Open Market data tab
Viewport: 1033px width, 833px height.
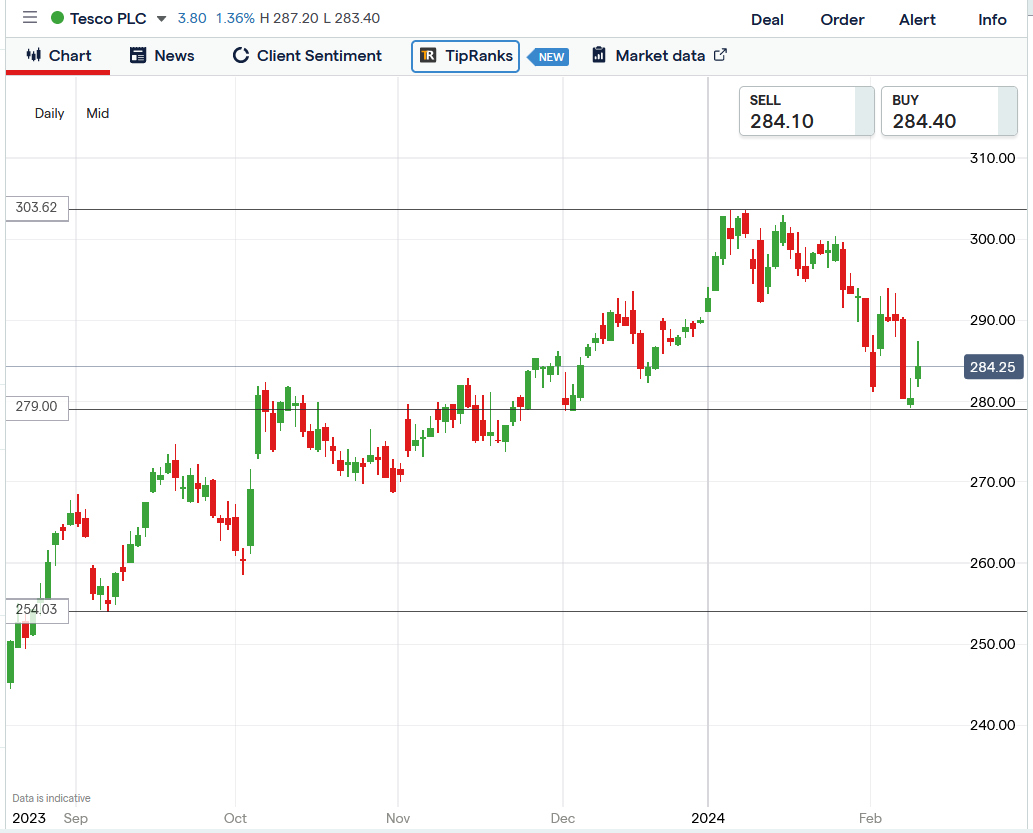click(659, 55)
